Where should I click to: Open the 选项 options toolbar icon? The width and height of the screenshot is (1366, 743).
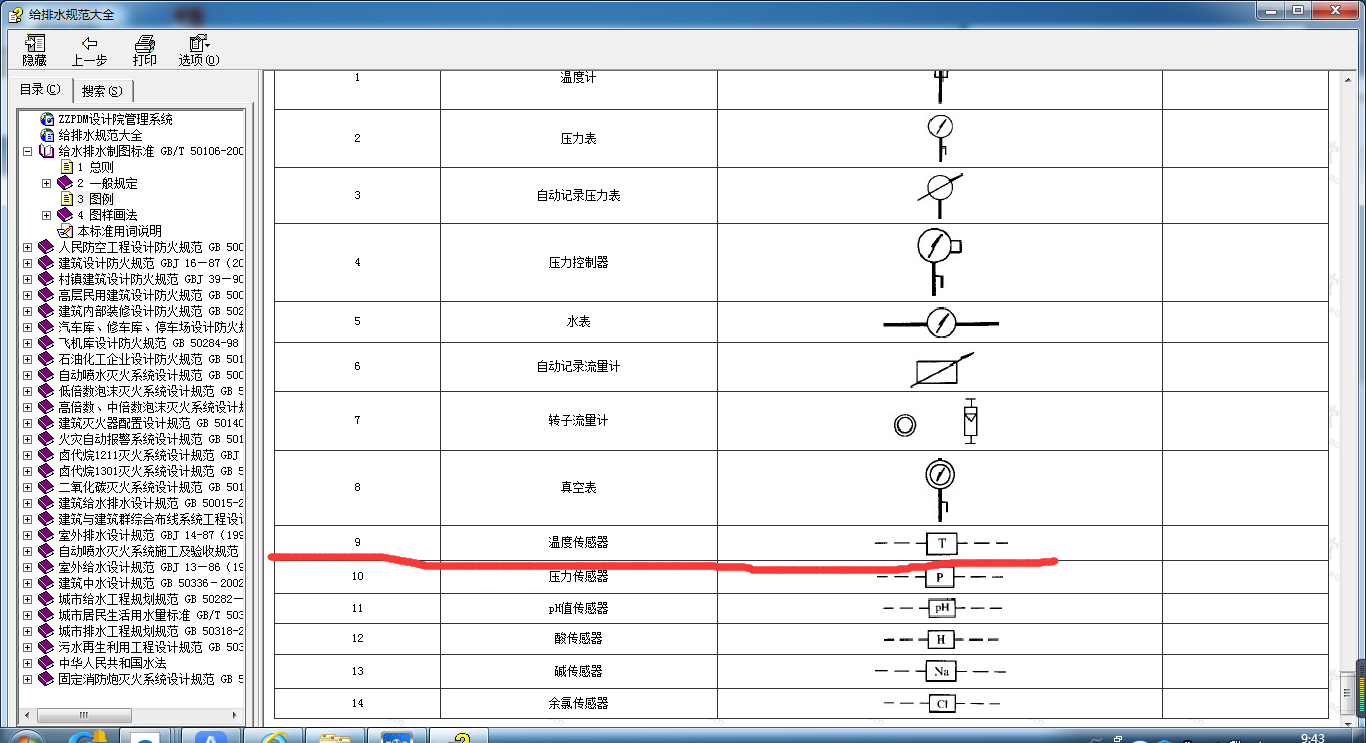click(x=199, y=43)
